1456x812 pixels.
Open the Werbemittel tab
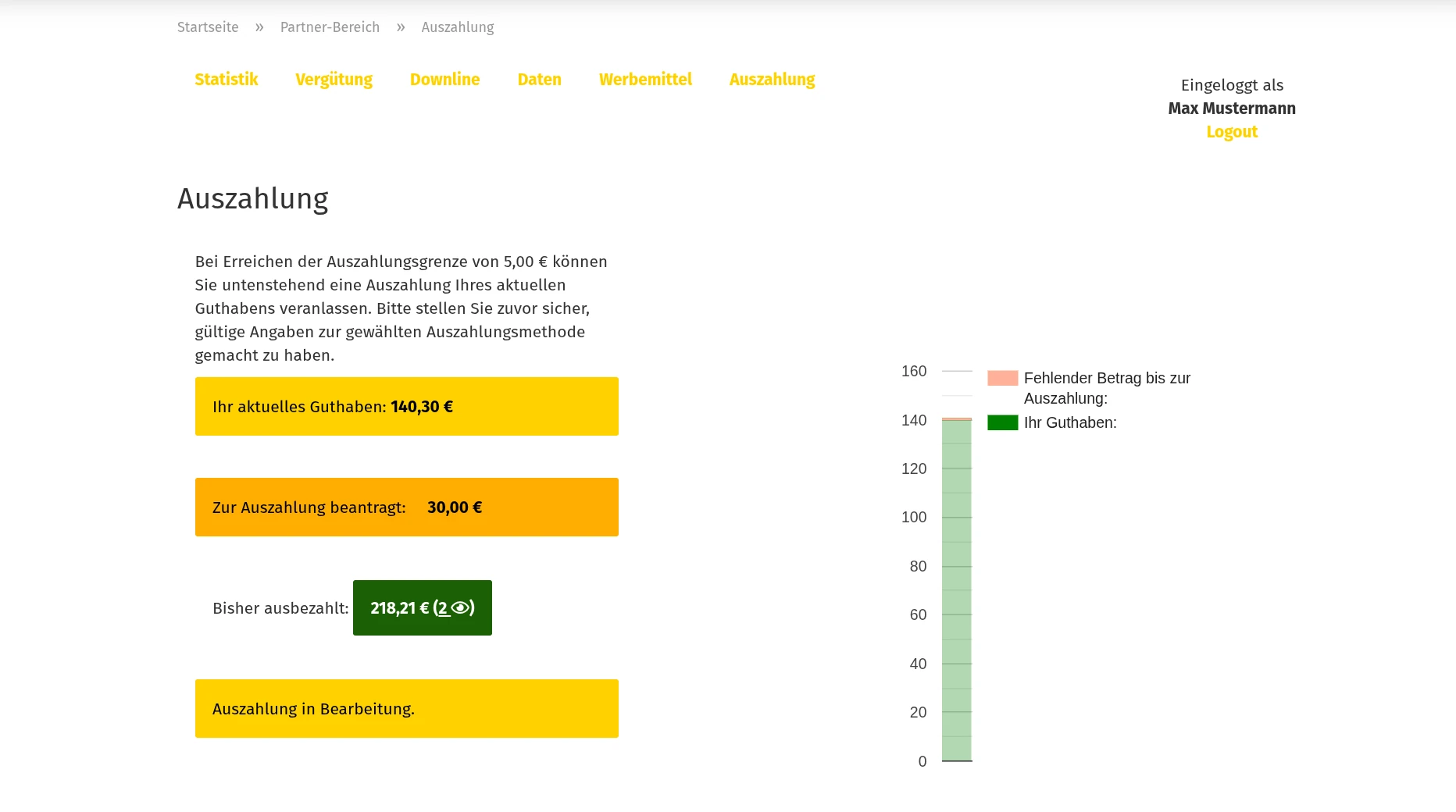pyautogui.click(x=645, y=80)
